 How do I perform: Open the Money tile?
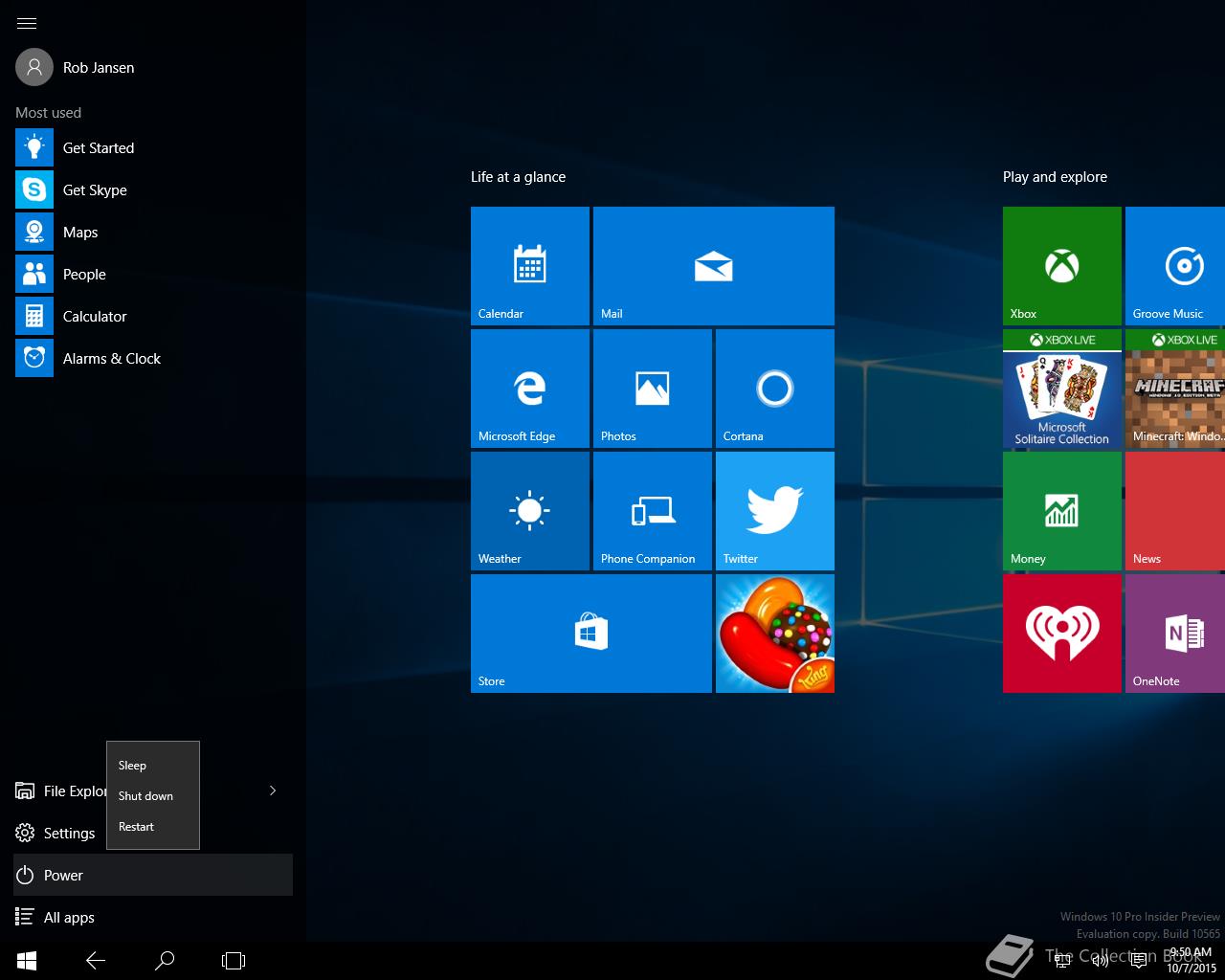[1062, 511]
